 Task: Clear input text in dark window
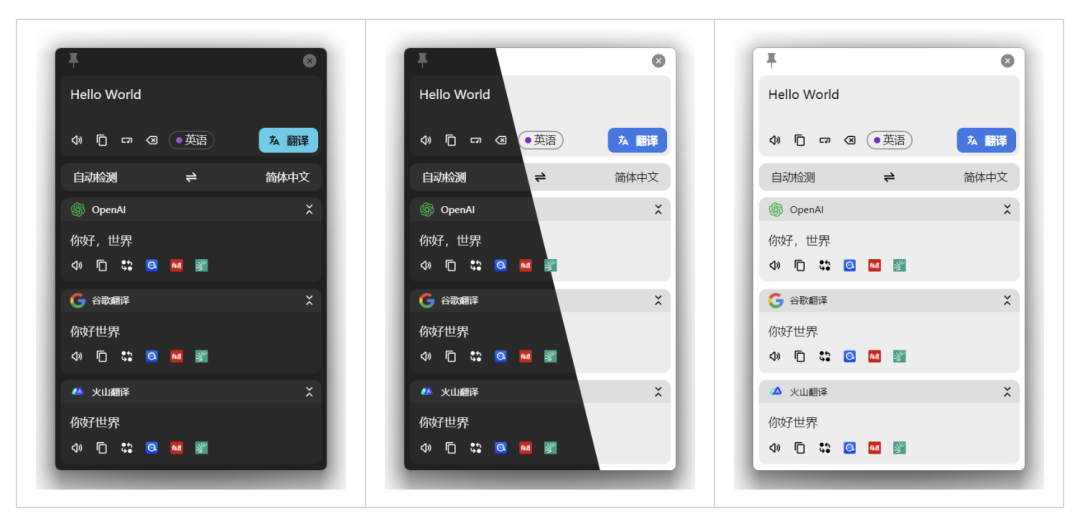point(151,141)
